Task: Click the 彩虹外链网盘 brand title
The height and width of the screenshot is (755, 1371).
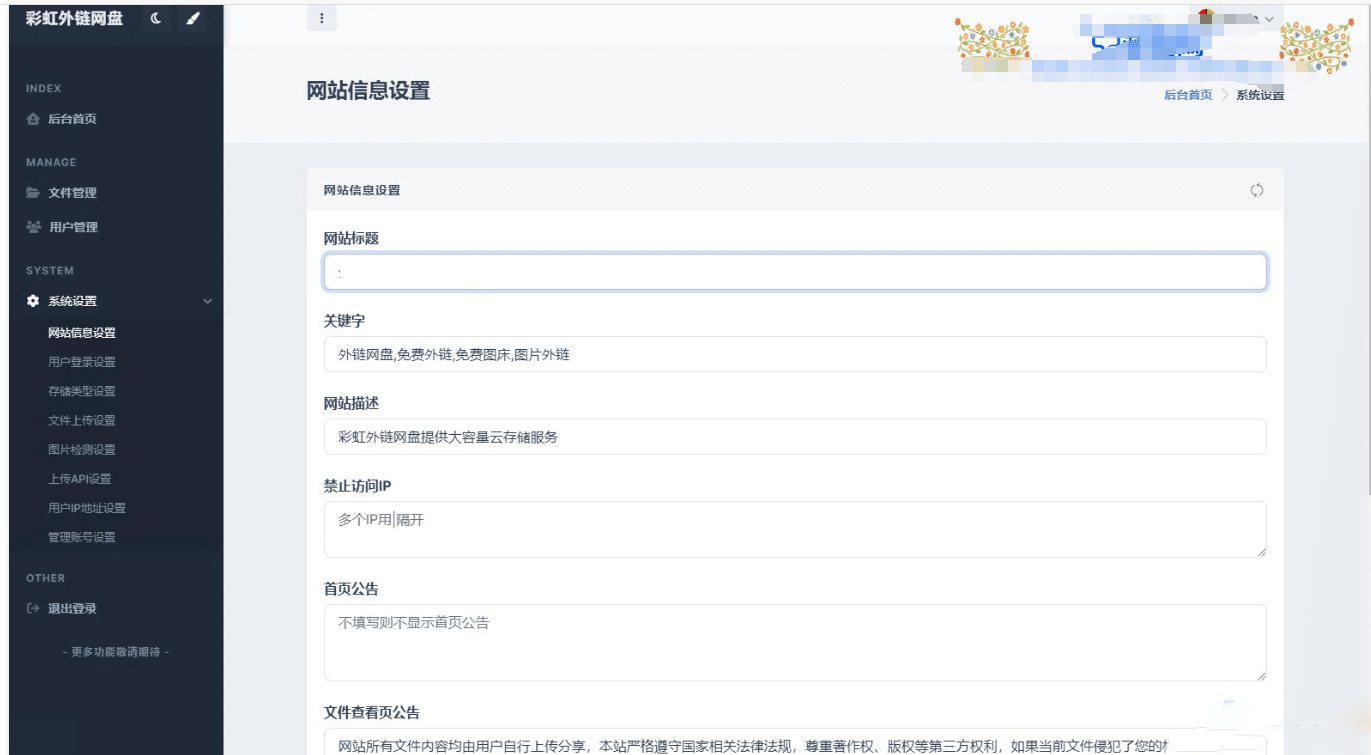Action: [x=74, y=18]
